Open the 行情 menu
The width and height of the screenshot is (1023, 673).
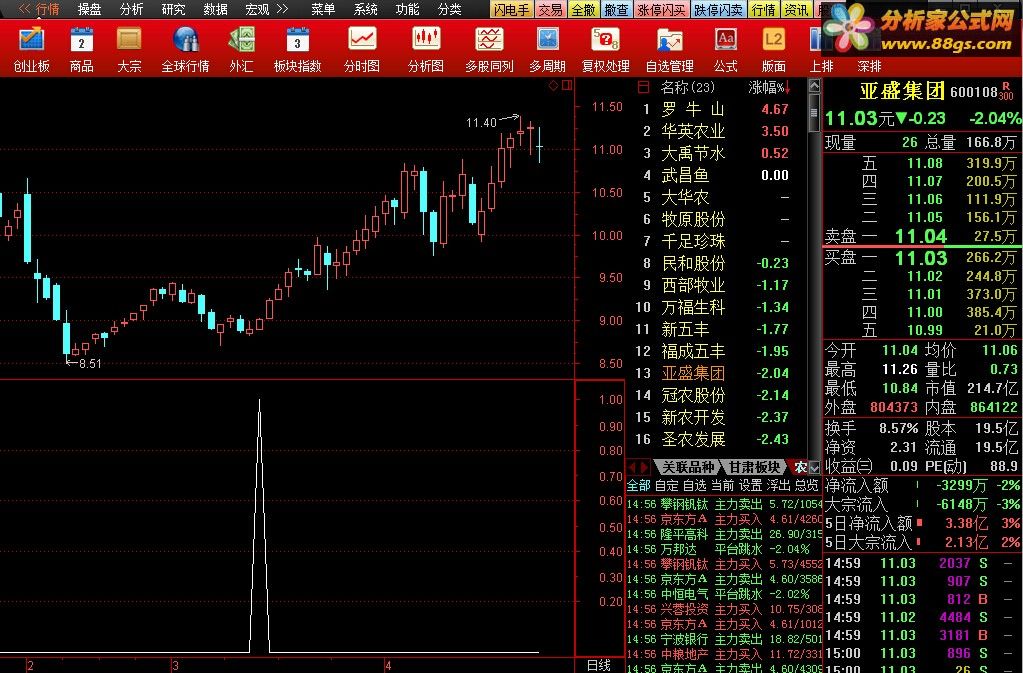click(48, 9)
